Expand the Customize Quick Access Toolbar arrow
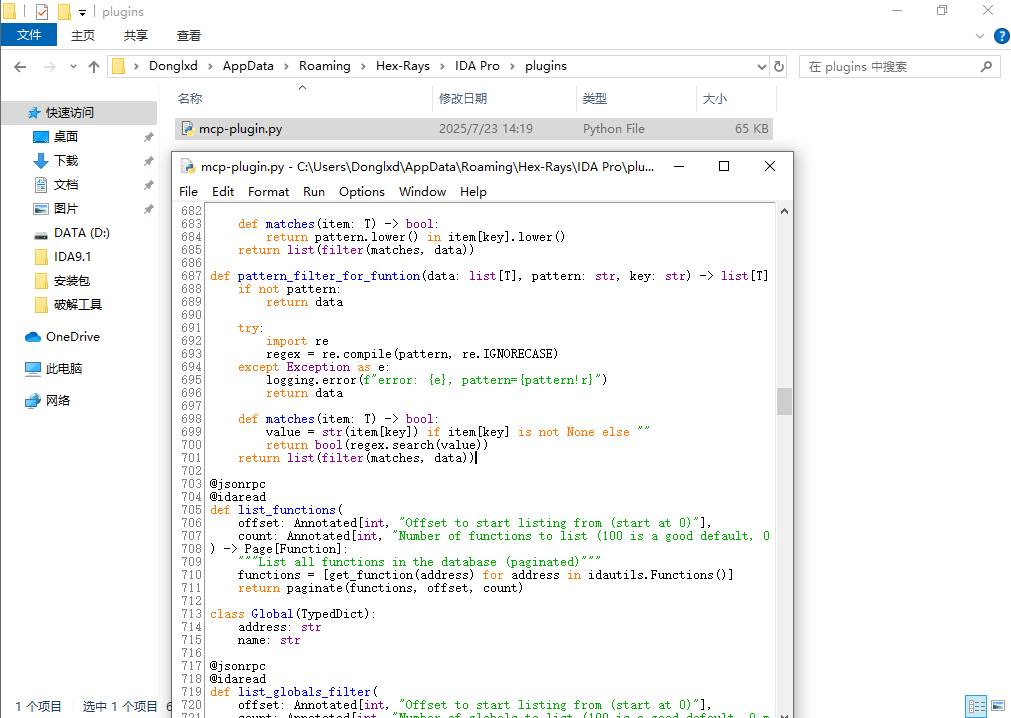Viewport: 1011px width, 718px height. click(82, 12)
